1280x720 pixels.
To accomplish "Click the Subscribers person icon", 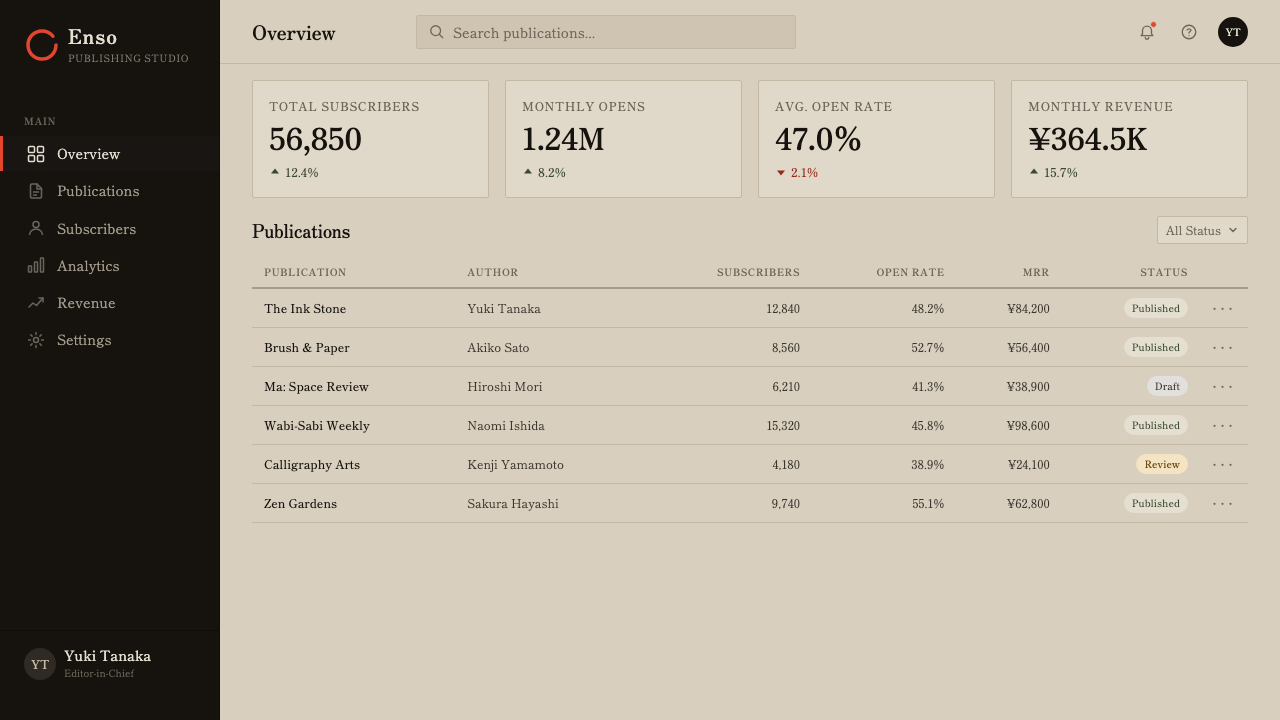I will (x=36, y=228).
